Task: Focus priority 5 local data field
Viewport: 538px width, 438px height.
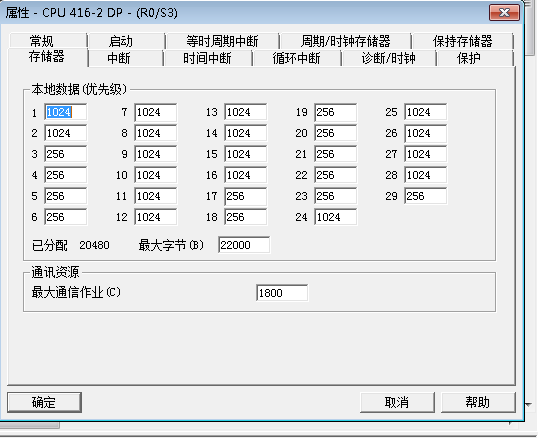Action: (x=66, y=196)
